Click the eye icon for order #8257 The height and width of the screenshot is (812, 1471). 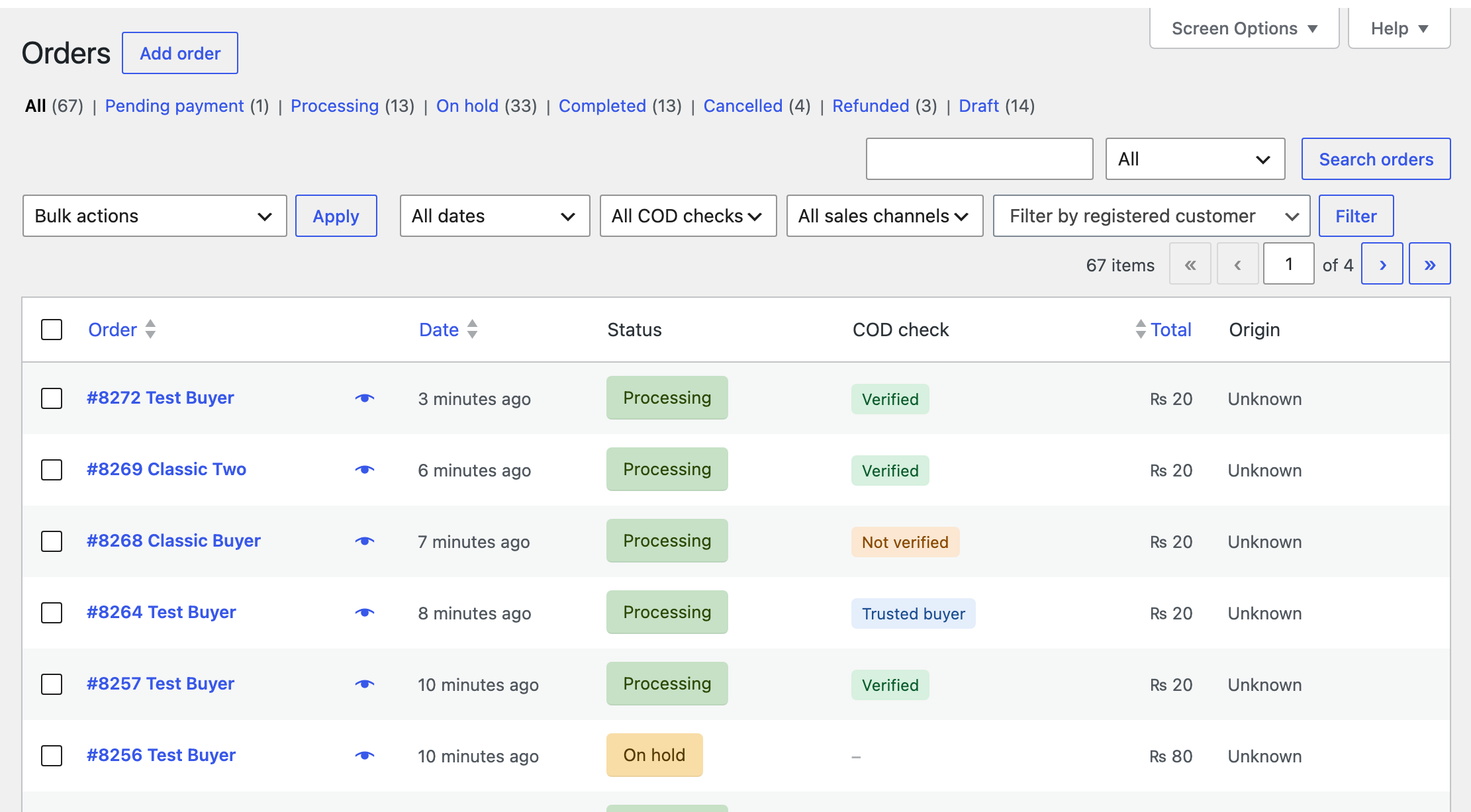(365, 684)
